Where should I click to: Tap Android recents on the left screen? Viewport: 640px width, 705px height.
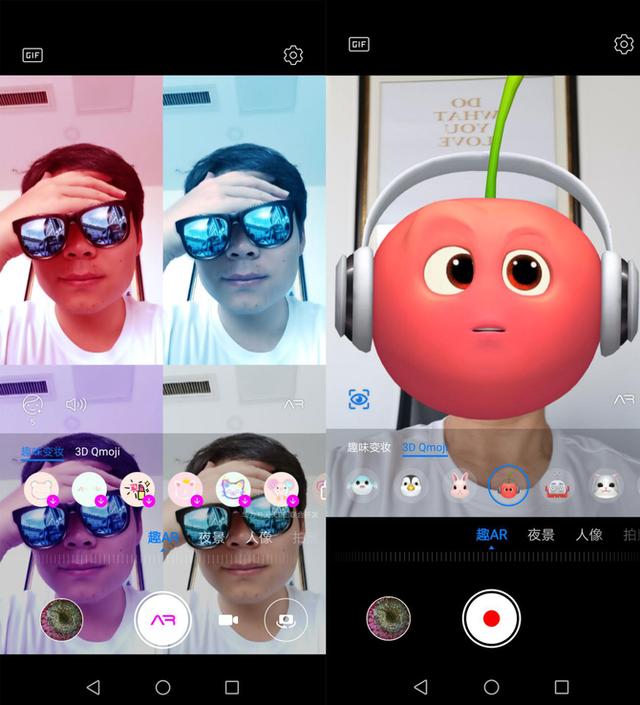pos(232,687)
